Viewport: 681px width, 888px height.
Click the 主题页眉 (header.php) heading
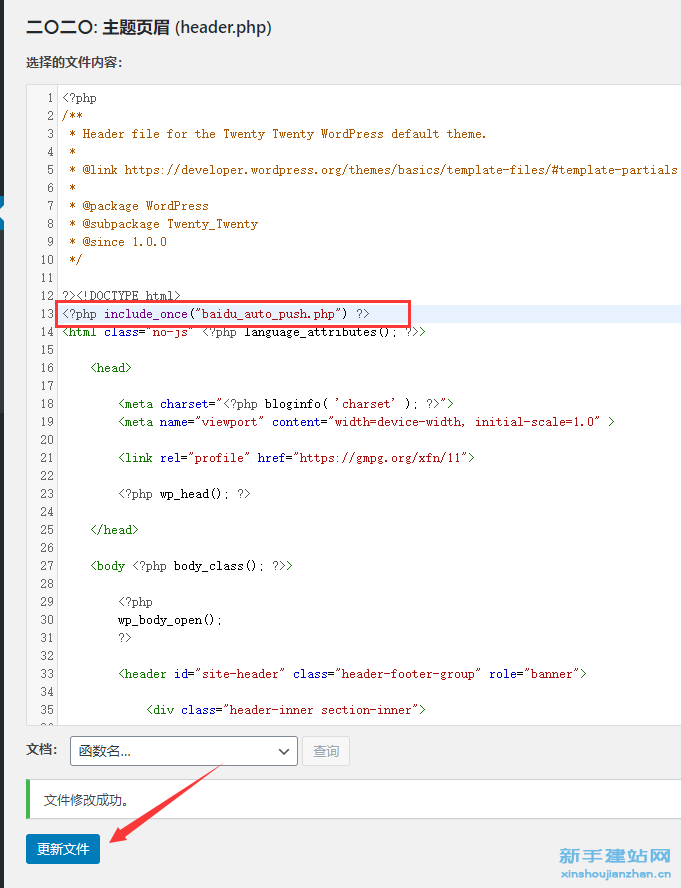149,27
